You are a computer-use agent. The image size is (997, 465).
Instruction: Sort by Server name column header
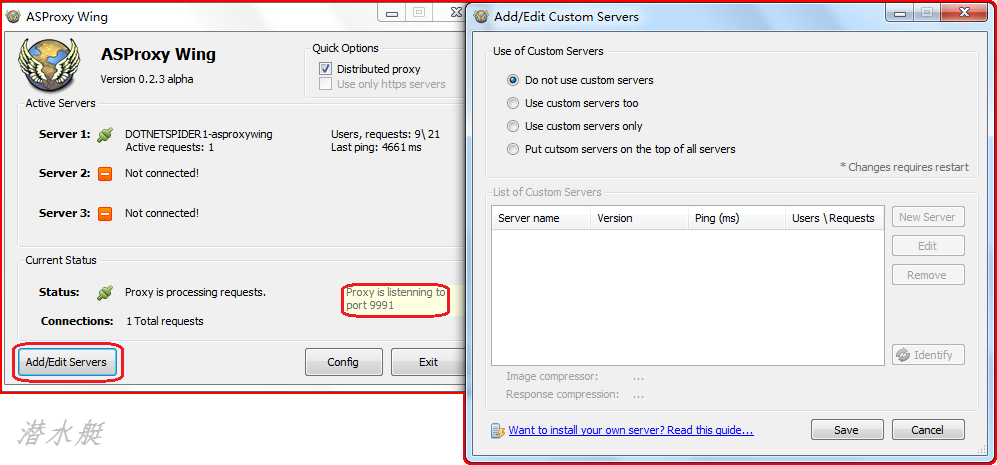coord(541,218)
